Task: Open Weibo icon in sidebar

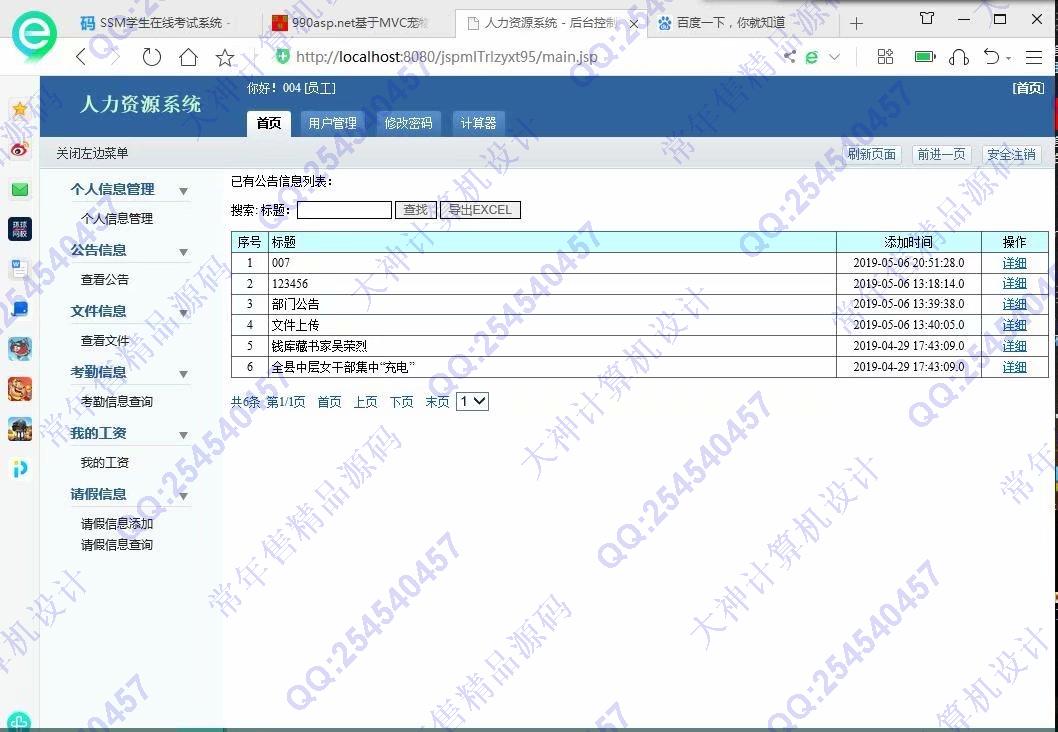Action: tap(20, 149)
